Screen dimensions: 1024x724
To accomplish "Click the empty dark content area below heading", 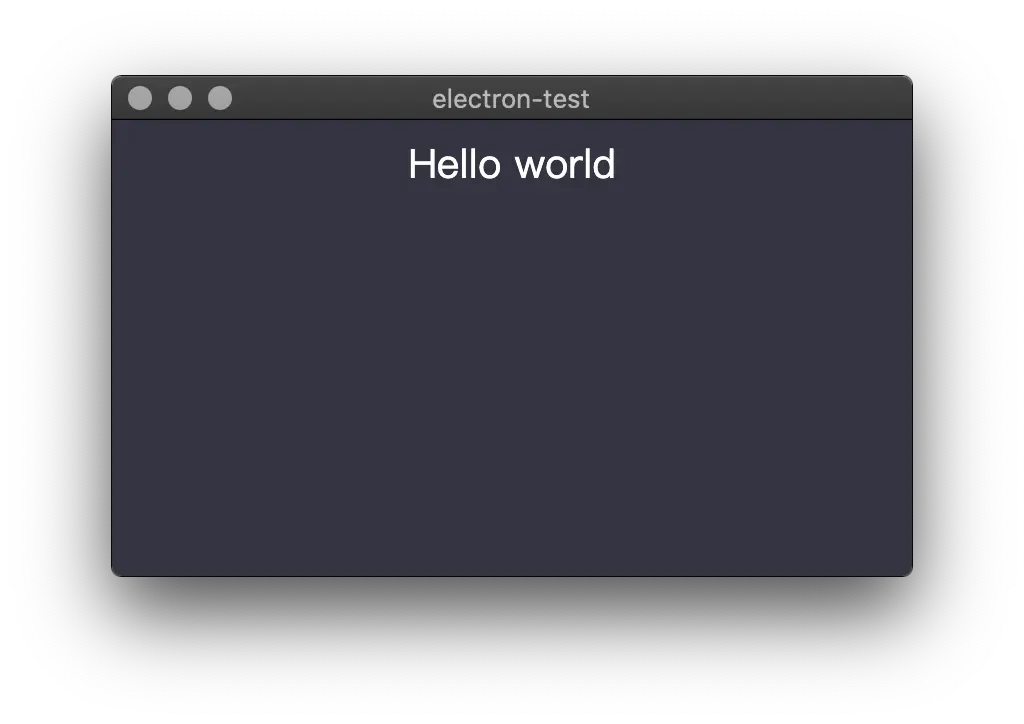I will [x=512, y=379].
